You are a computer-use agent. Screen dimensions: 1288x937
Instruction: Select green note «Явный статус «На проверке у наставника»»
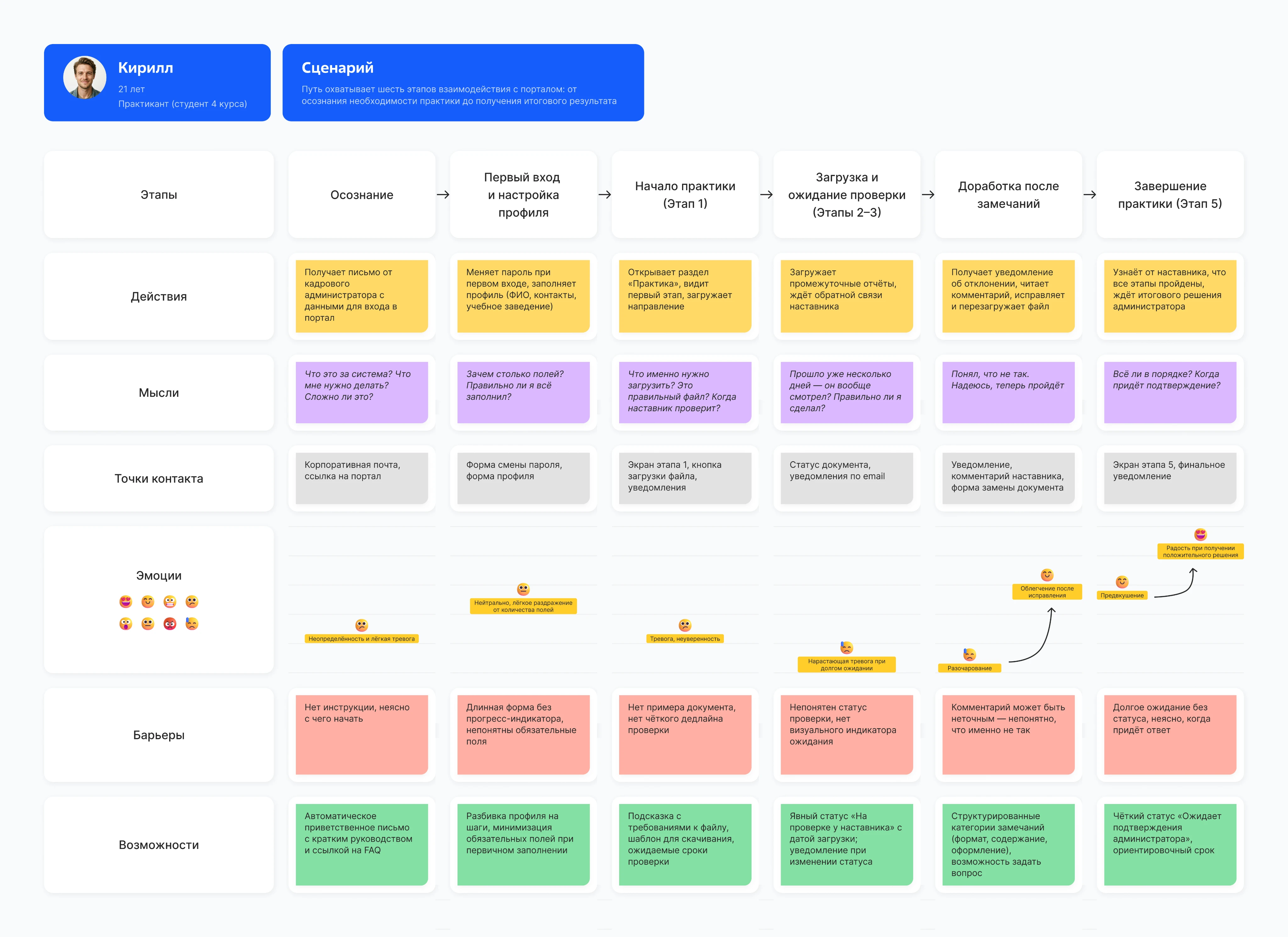[x=847, y=845]
